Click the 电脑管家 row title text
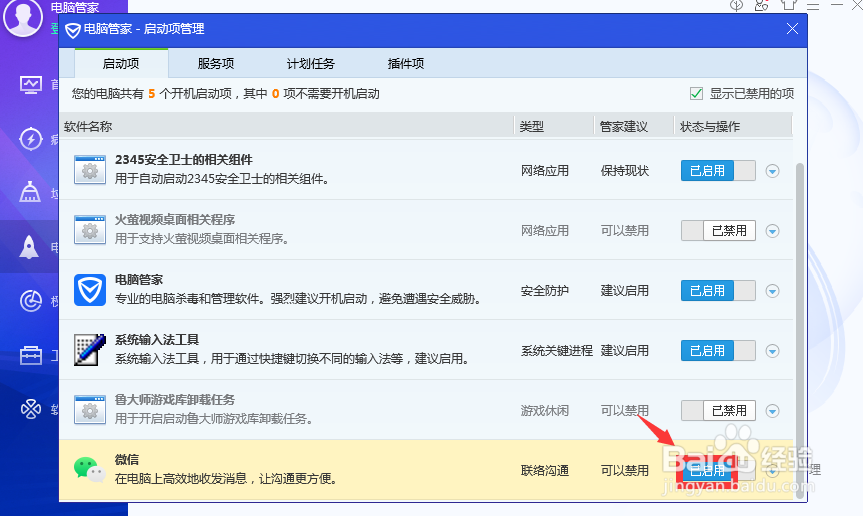Image resolution: width=863 pixels, height=516 pixels. (139, 279)
